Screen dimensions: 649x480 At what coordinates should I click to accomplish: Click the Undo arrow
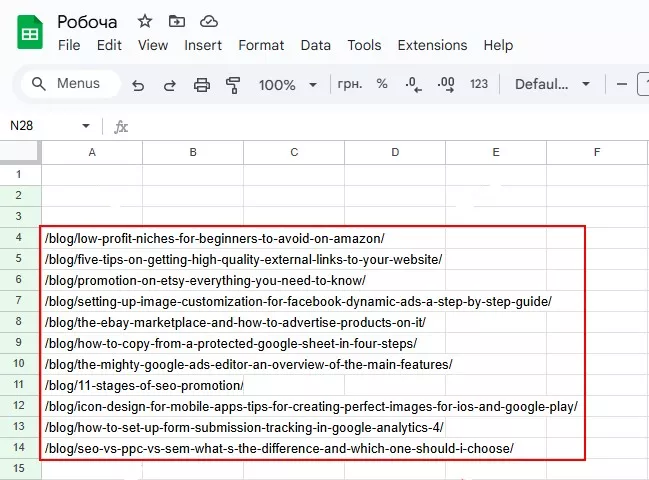(138, 85)
